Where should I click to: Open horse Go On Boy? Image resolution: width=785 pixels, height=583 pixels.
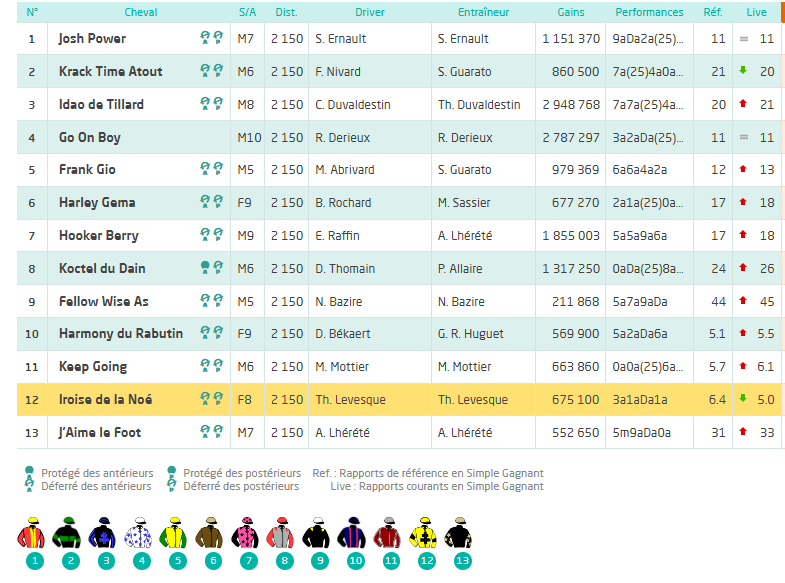pos(90,137)
